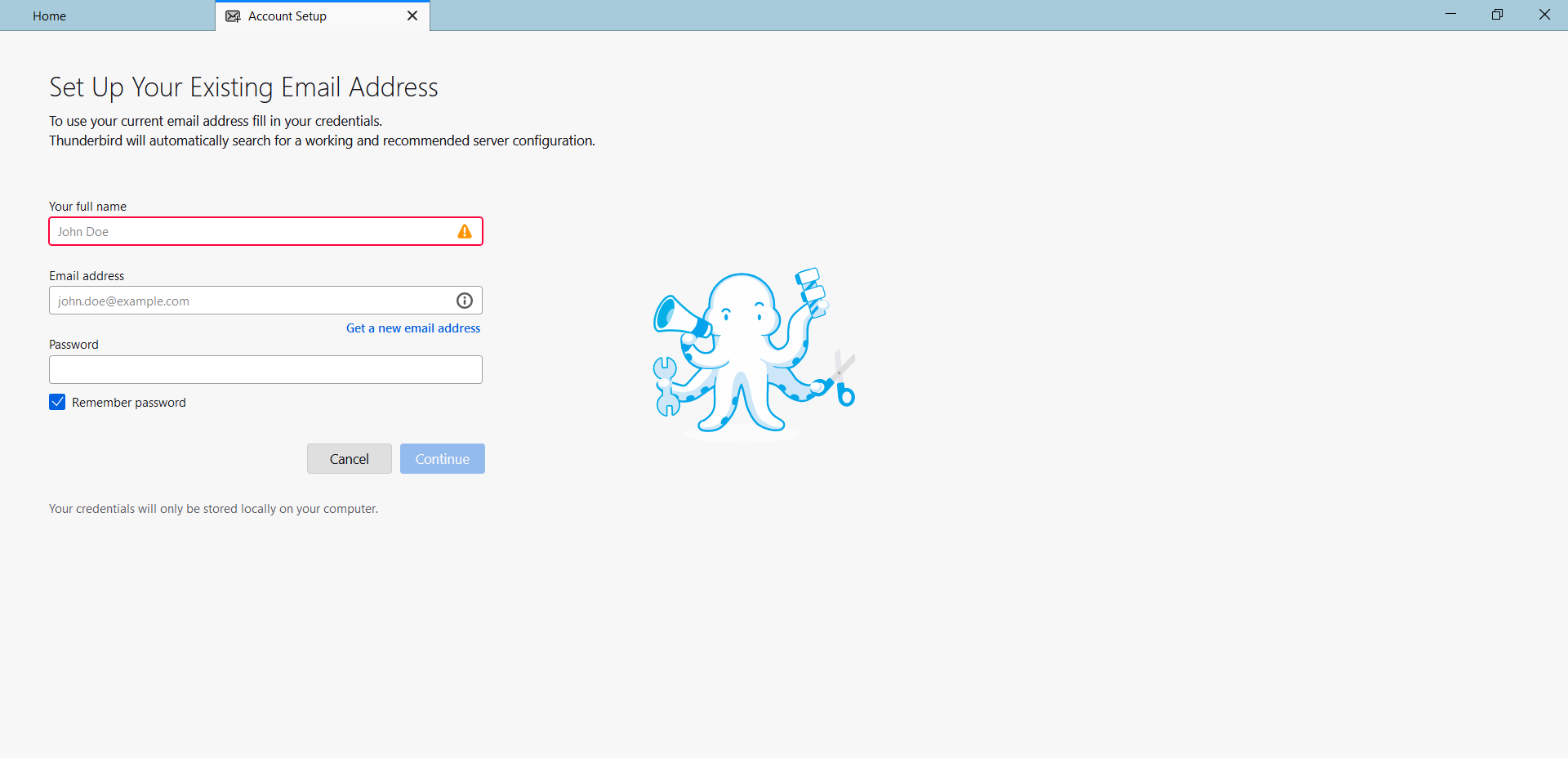Click the Password label above its field
This screenshot has width=1568, height=758.
click(x=73, y=344)
